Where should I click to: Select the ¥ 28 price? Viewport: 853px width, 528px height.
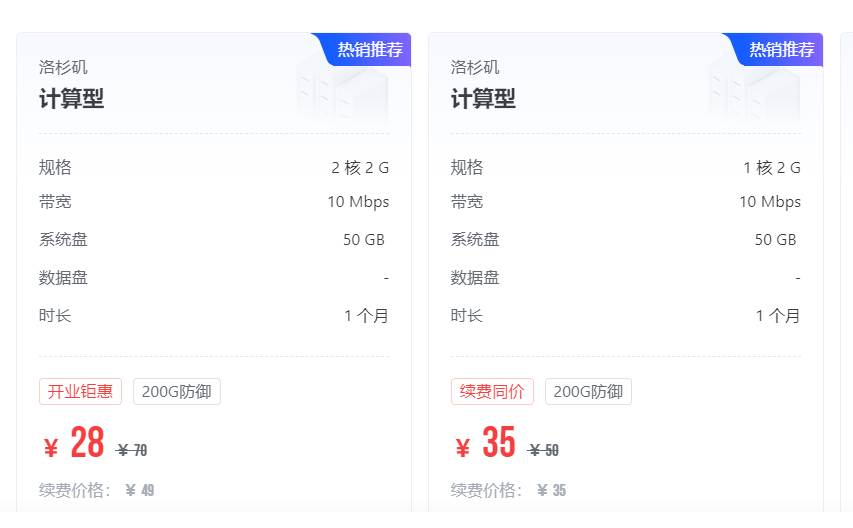74,443
